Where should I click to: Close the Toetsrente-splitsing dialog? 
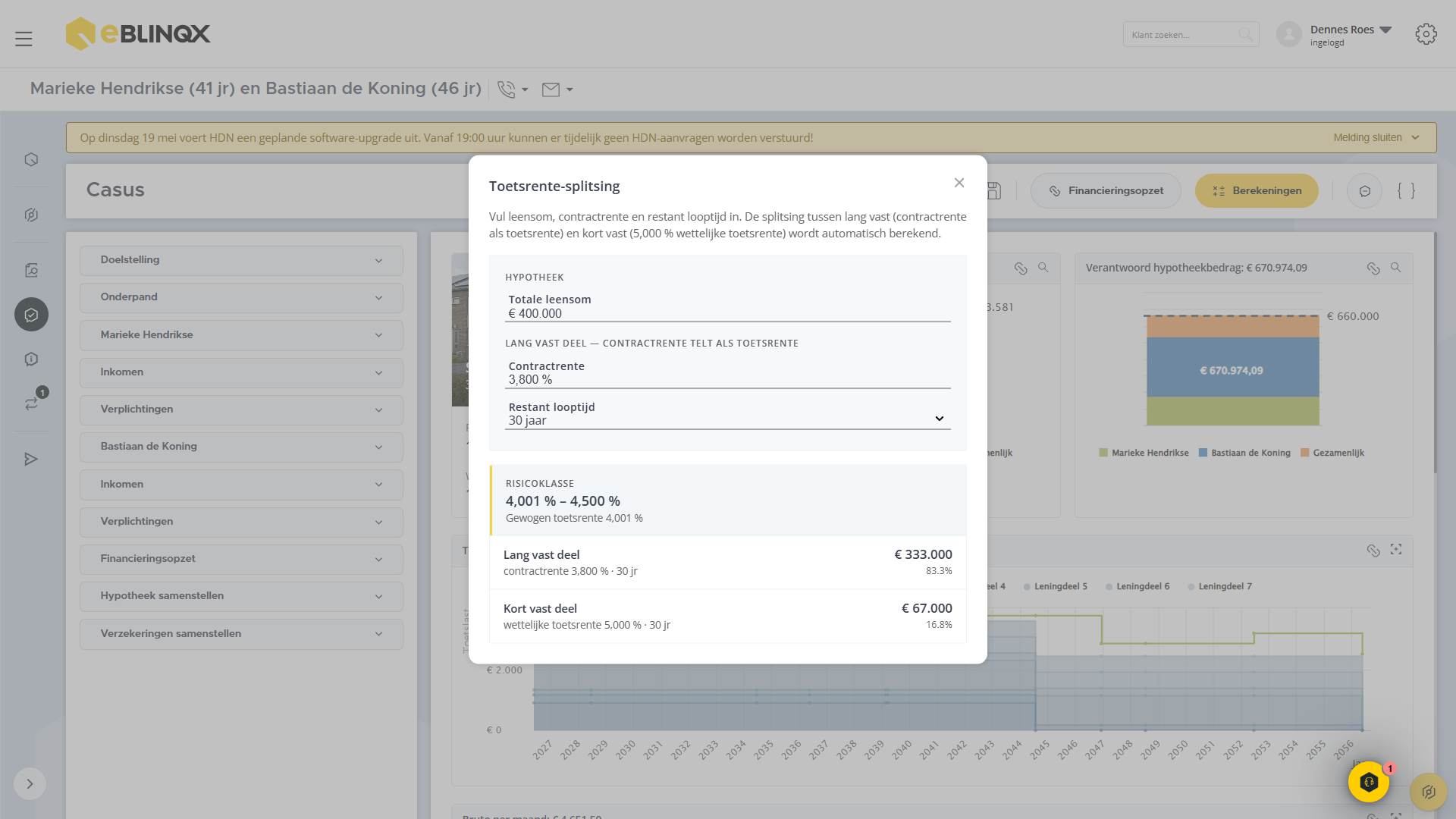[959, 183]
